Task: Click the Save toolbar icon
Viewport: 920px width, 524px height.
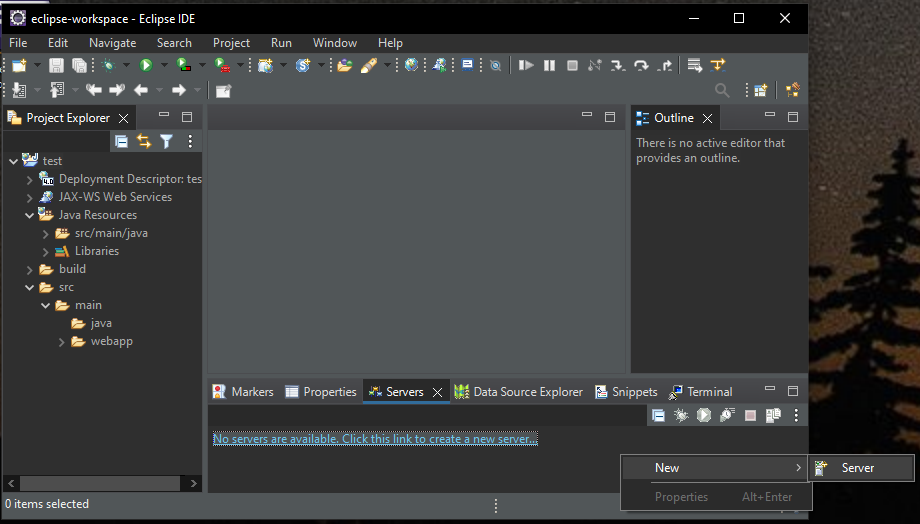Action: [x=56, y=65]
